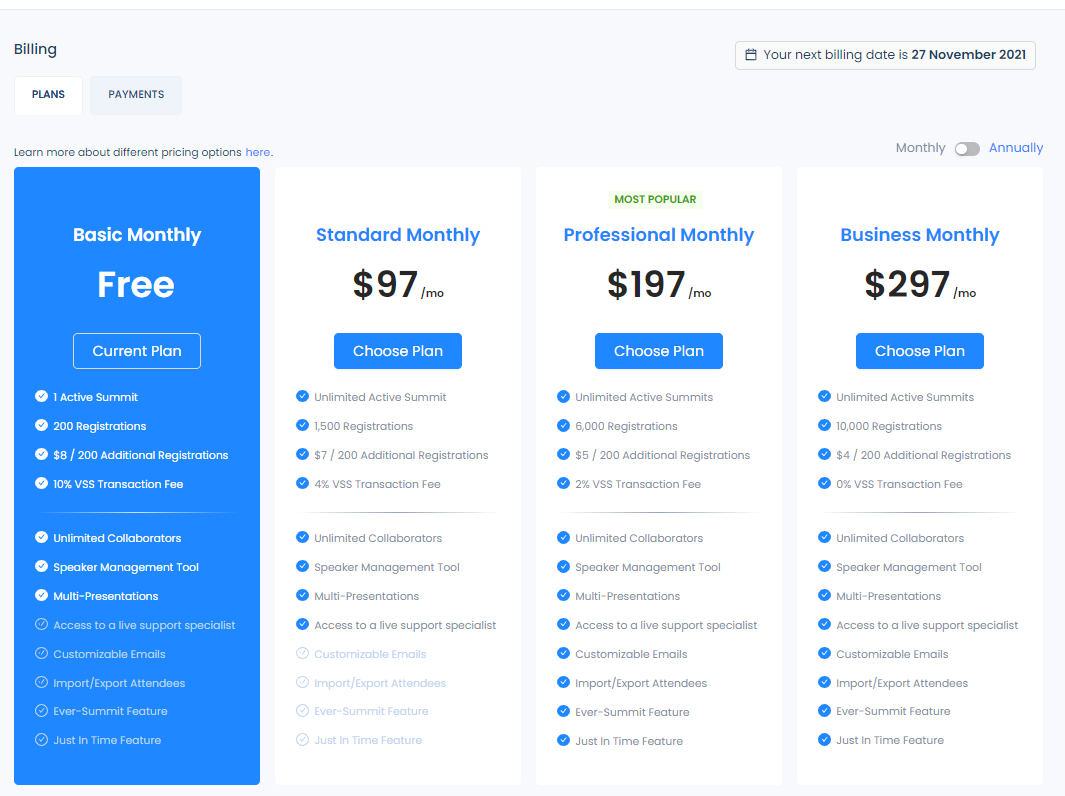Screen dimensions: 1065x796
Task: Click checkmark beside '$8 / 200 Additional Registrations'
Action: pos(41,454)
